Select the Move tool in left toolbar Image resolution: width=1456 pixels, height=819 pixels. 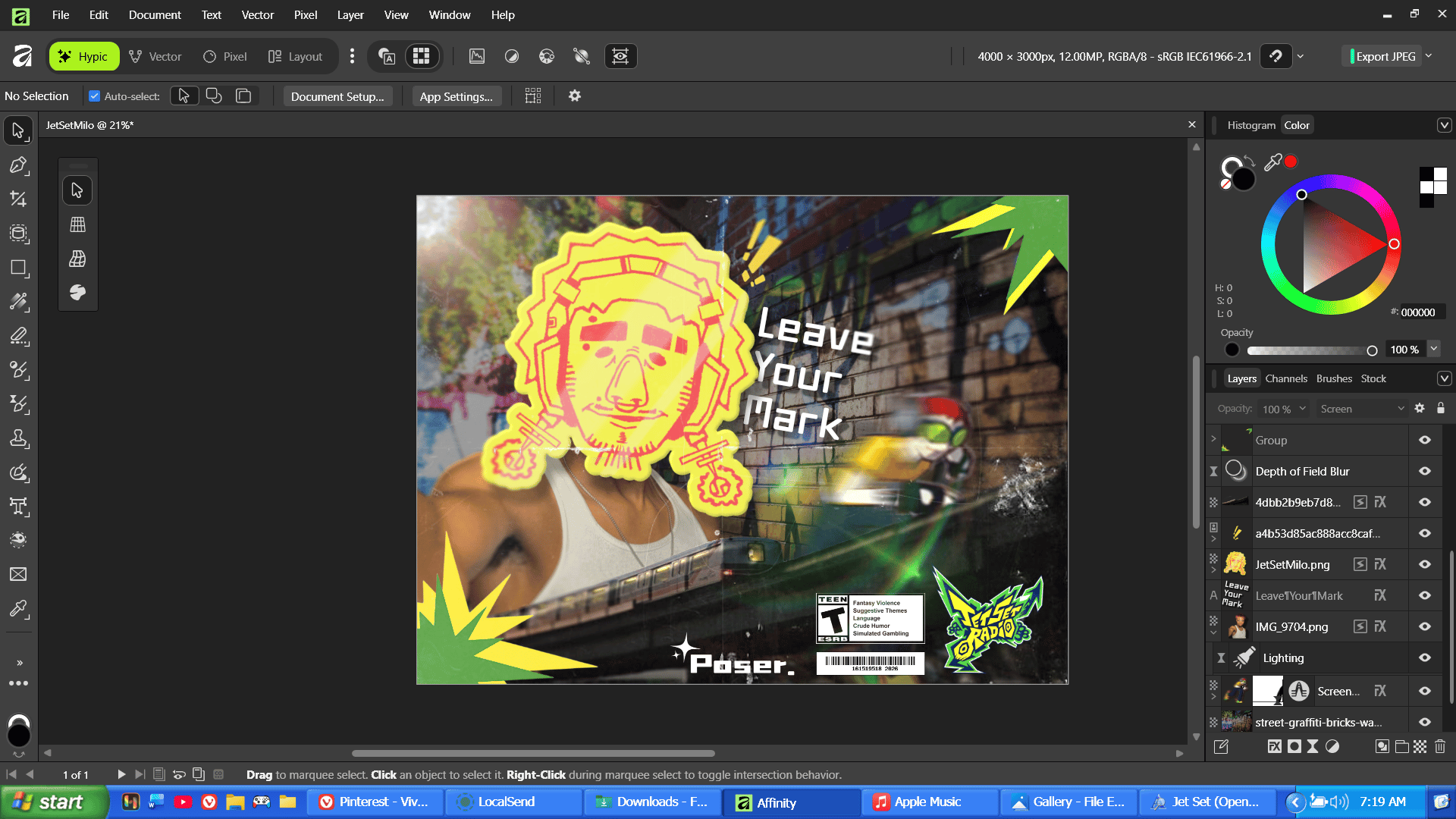[x=18, y=130]
